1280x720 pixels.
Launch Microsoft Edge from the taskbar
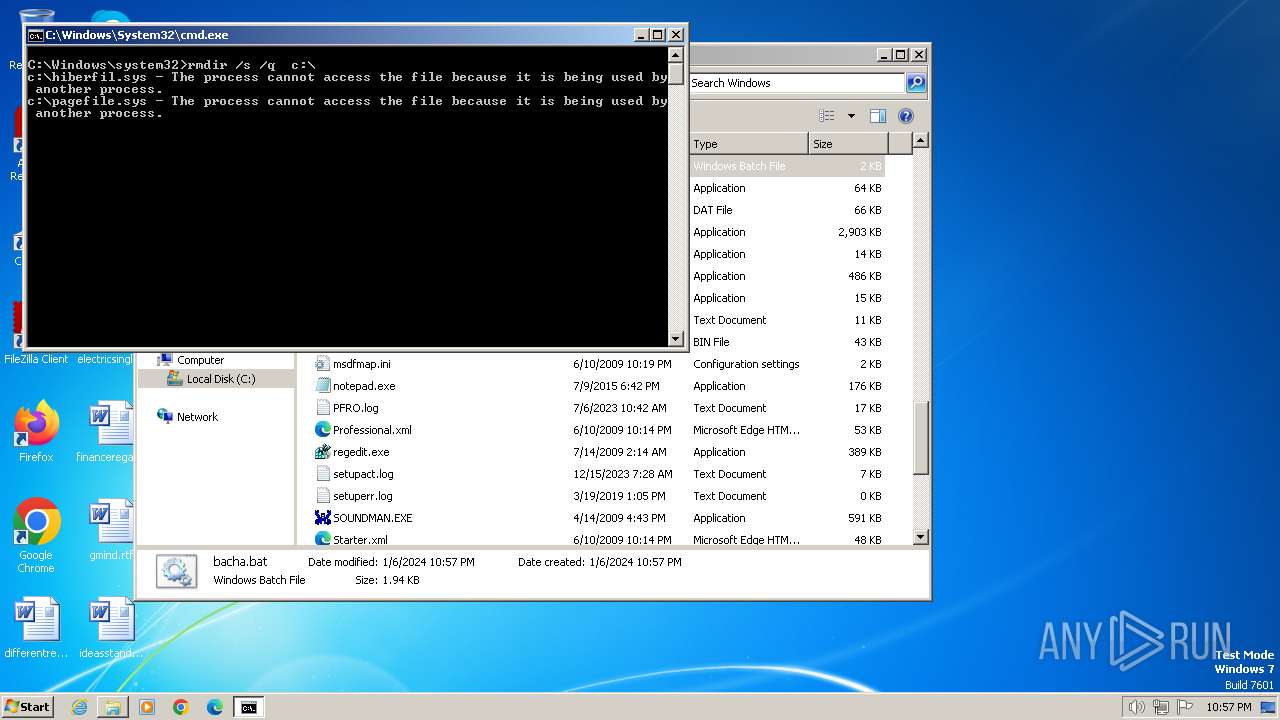tap(215, 707)
